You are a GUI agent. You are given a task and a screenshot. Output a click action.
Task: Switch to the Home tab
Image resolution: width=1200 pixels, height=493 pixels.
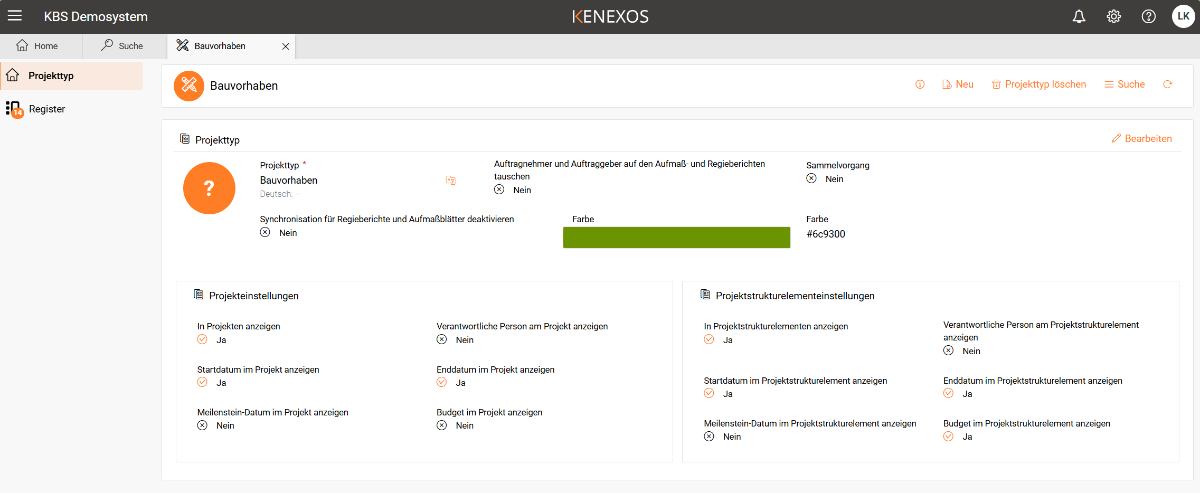point(37,46)
